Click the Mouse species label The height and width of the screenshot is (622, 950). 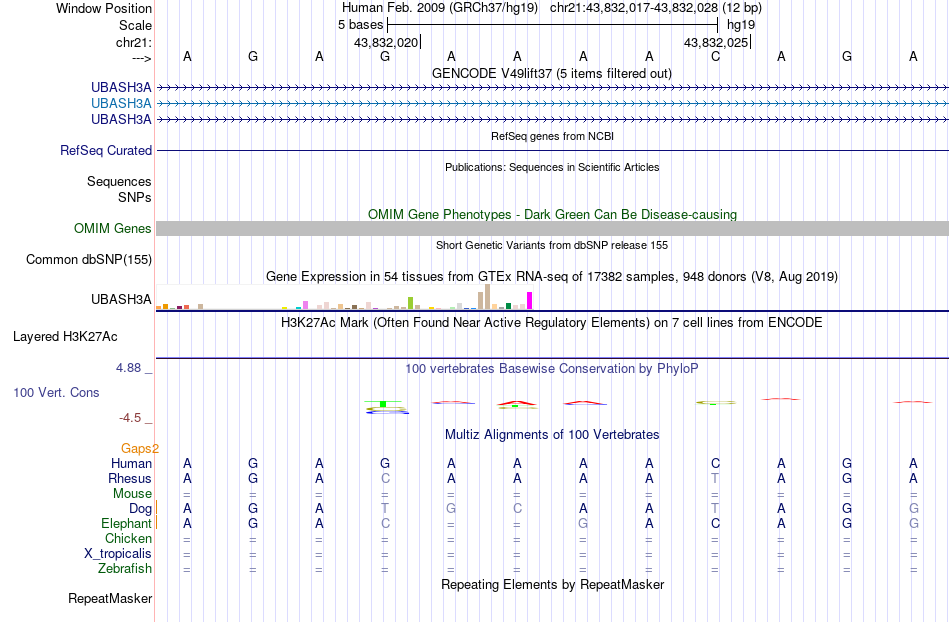[x=132, y=494]
